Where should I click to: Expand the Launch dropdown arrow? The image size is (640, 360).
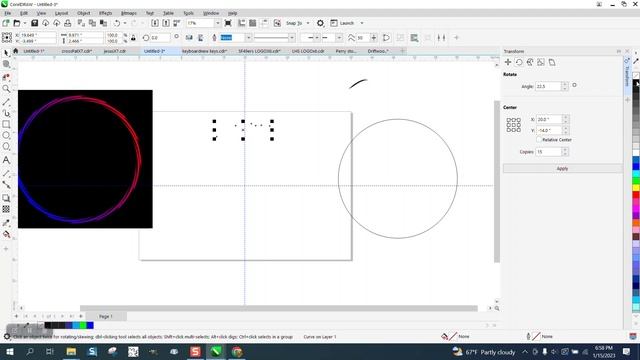click(362, 23)
